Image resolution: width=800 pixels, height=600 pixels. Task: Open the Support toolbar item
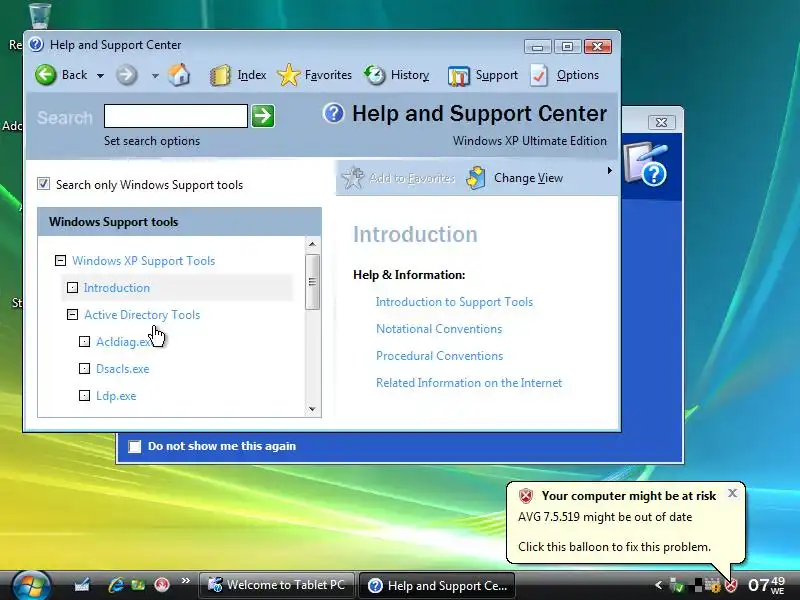(483, 76)
